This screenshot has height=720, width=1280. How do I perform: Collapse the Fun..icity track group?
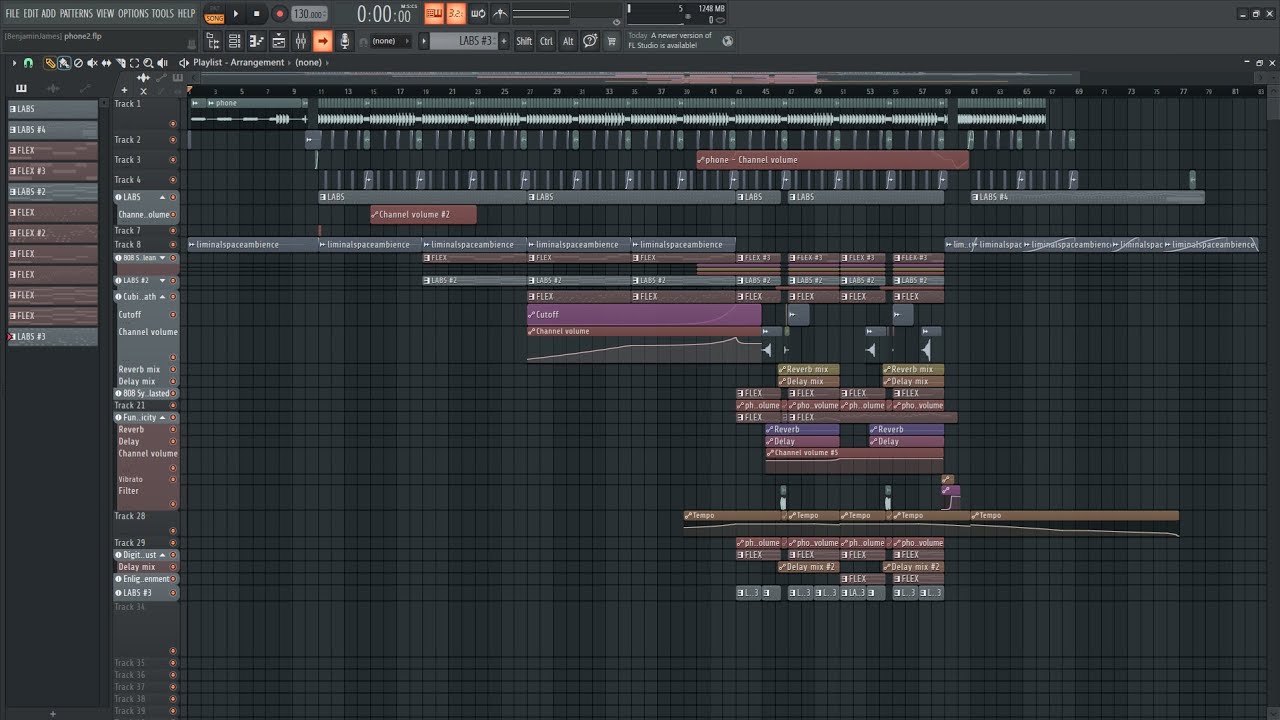tap(162, 417)
